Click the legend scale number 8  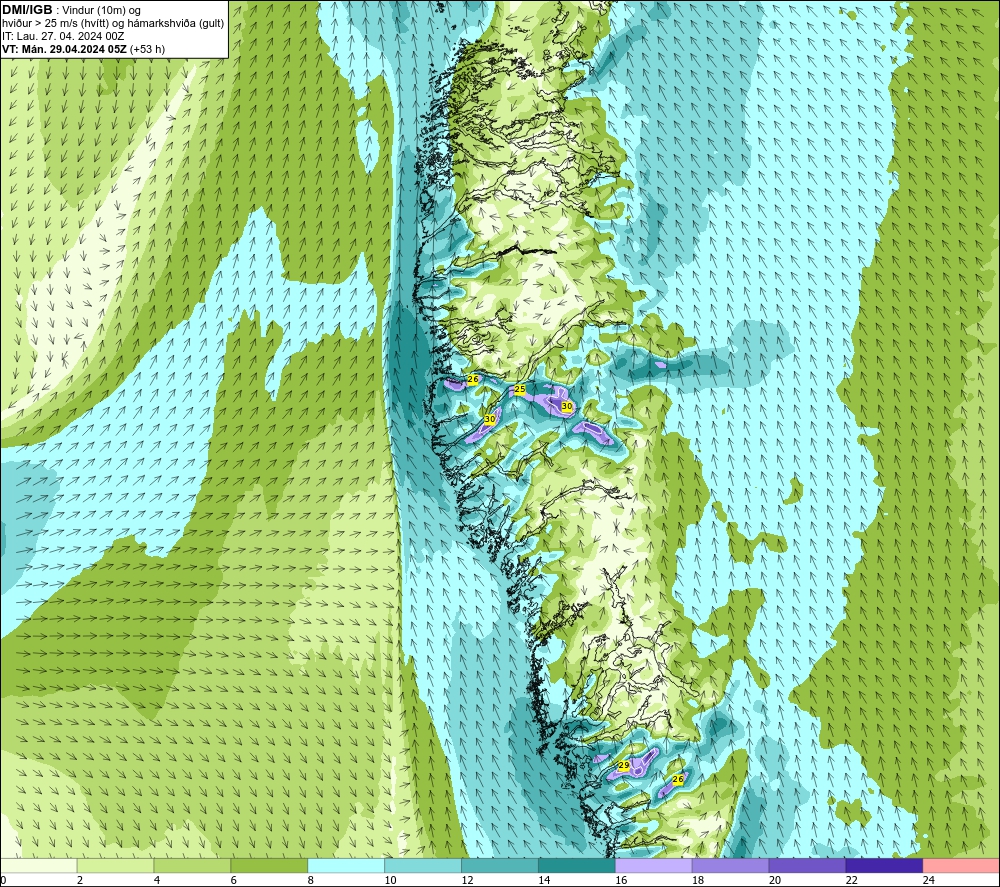click(x=311, y=880)
